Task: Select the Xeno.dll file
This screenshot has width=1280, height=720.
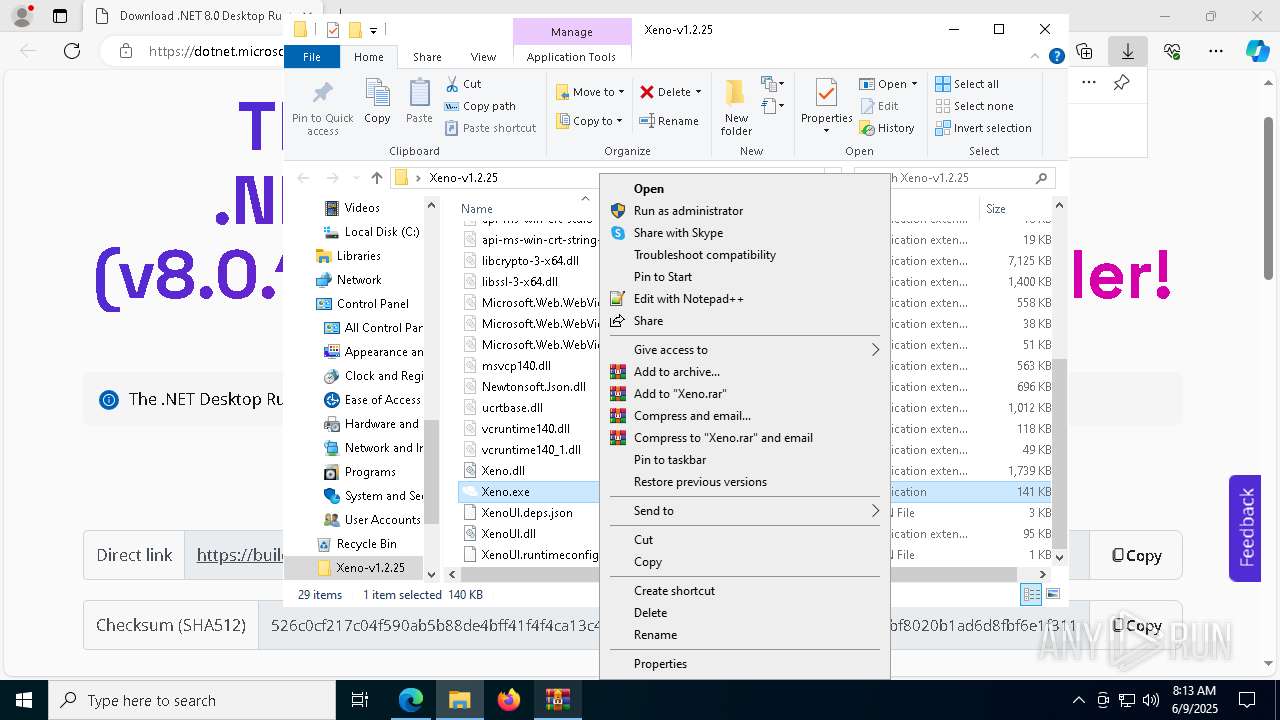Action: click(503, 471)
